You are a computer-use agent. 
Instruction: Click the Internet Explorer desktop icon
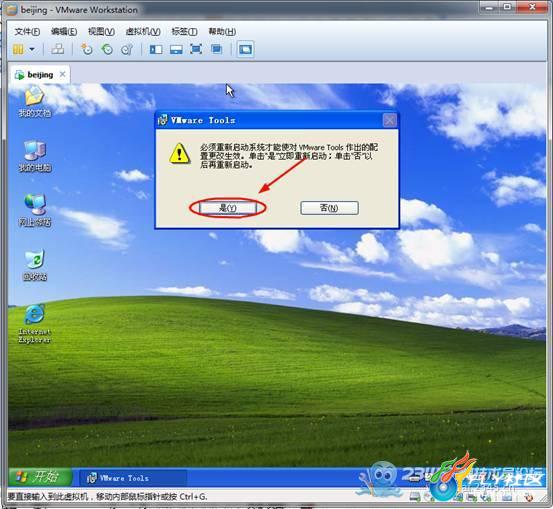[35, 324]
